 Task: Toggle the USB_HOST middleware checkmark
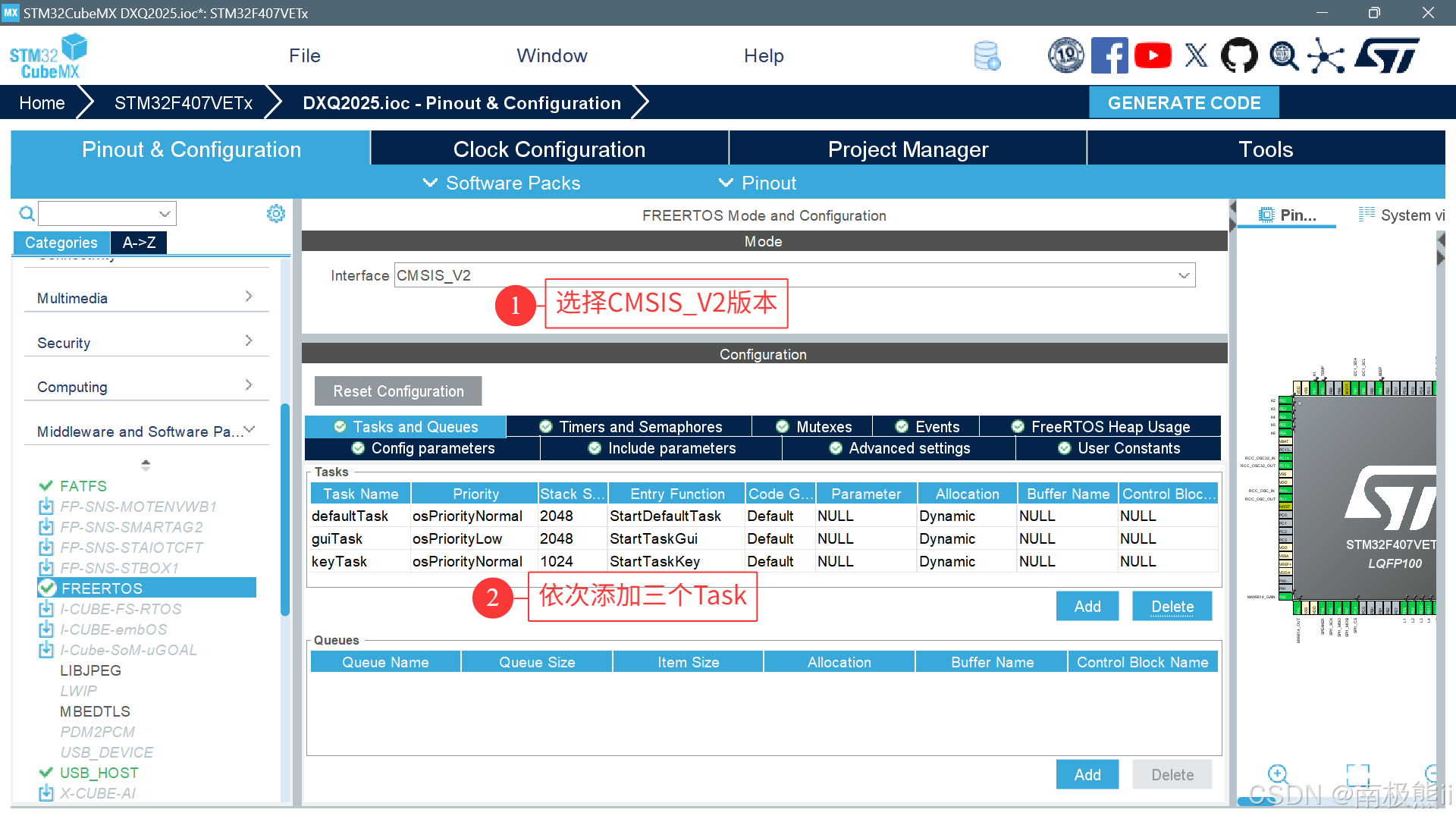(x=45, y=773)
